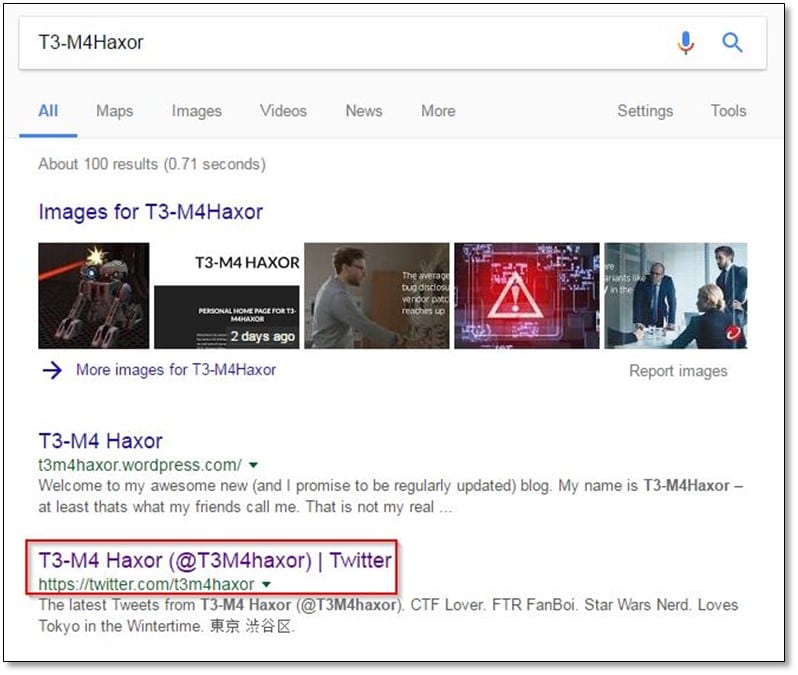
Task: Open the T3-M4 HAXOR homepage thumbnail
Action: point(227,296)
